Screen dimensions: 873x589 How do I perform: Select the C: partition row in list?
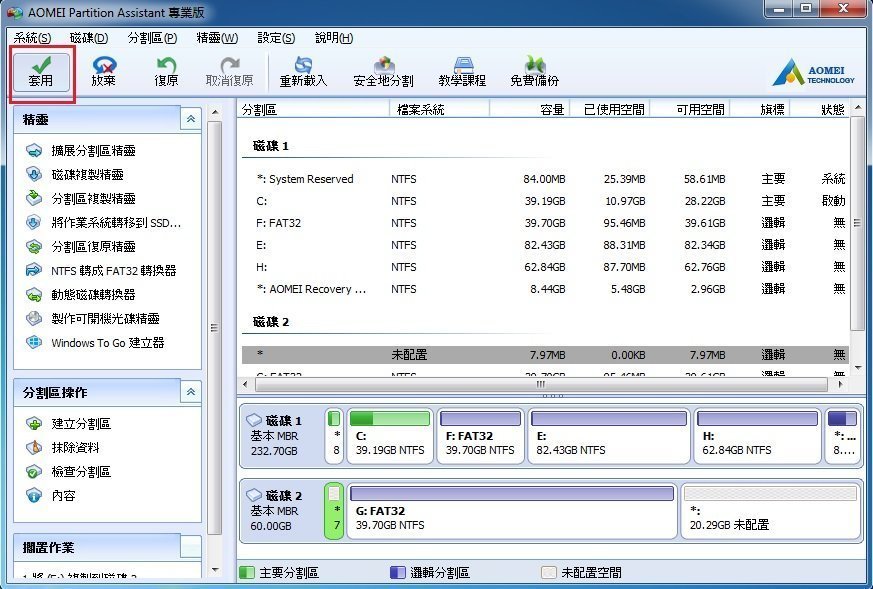546,201
